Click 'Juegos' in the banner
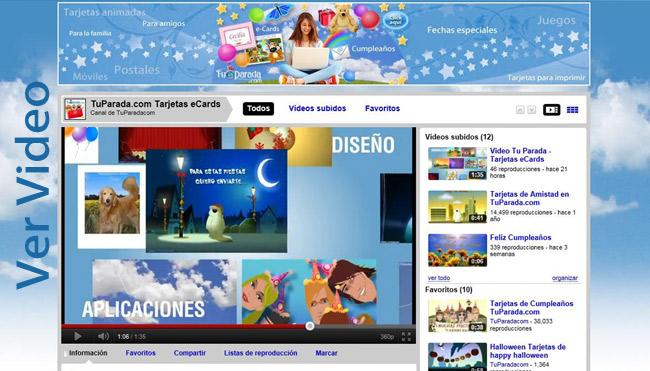The height and width of the screenshot is (371, 650). click(556, 20)
